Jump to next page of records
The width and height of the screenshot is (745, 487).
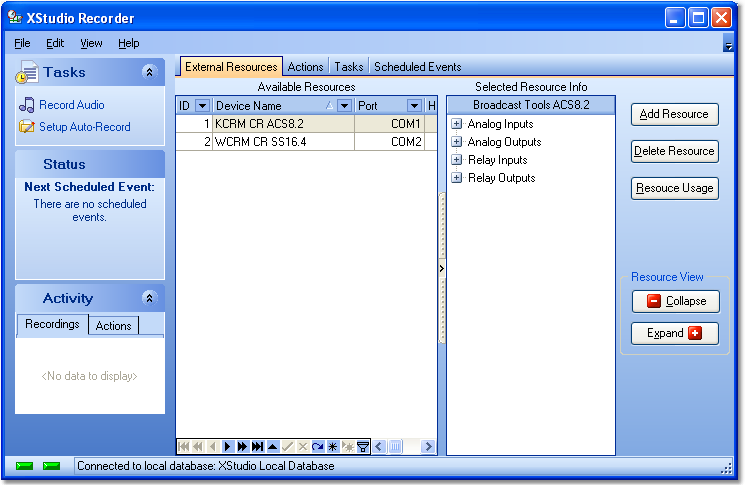(242, 447)
